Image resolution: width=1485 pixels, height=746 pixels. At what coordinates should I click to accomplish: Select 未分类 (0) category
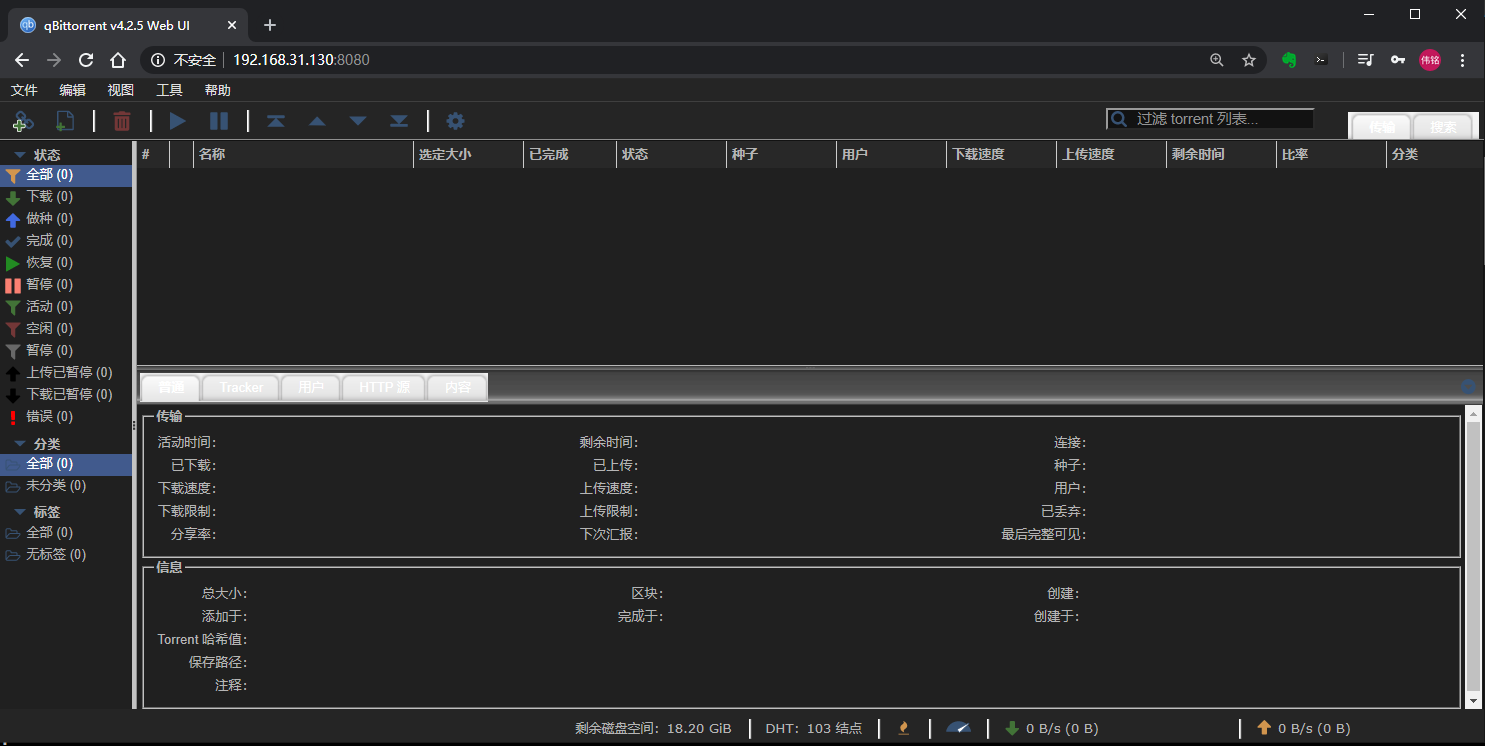[66, 486]
